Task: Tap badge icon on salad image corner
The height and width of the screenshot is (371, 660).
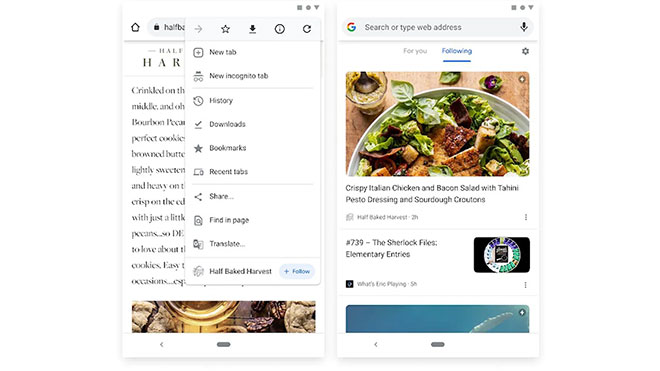Action: click(x=522, y=79)
